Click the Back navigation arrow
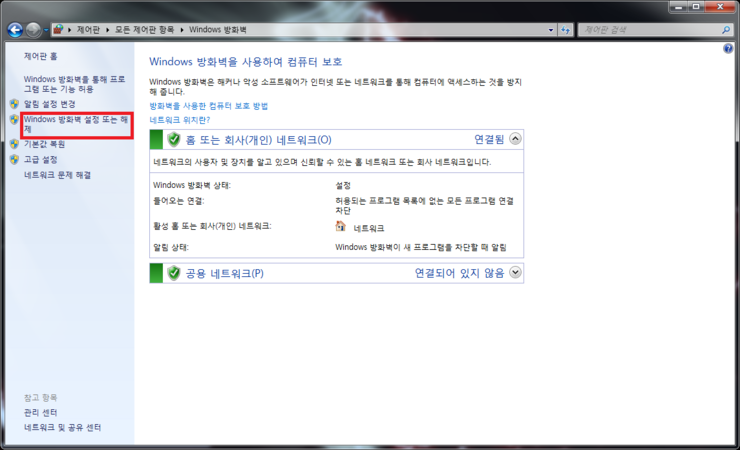Image resolution: width=740 pixels, height=450 pixels. [15, 30]
